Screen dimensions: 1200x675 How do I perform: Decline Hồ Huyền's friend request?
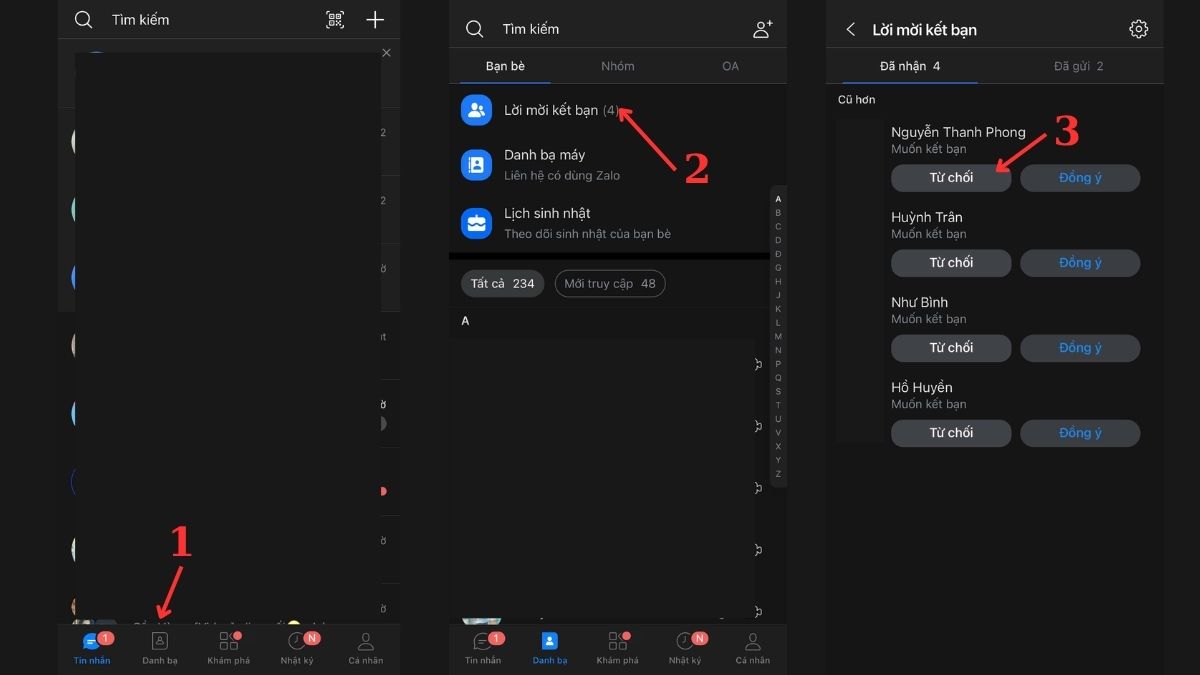[951, 433]
